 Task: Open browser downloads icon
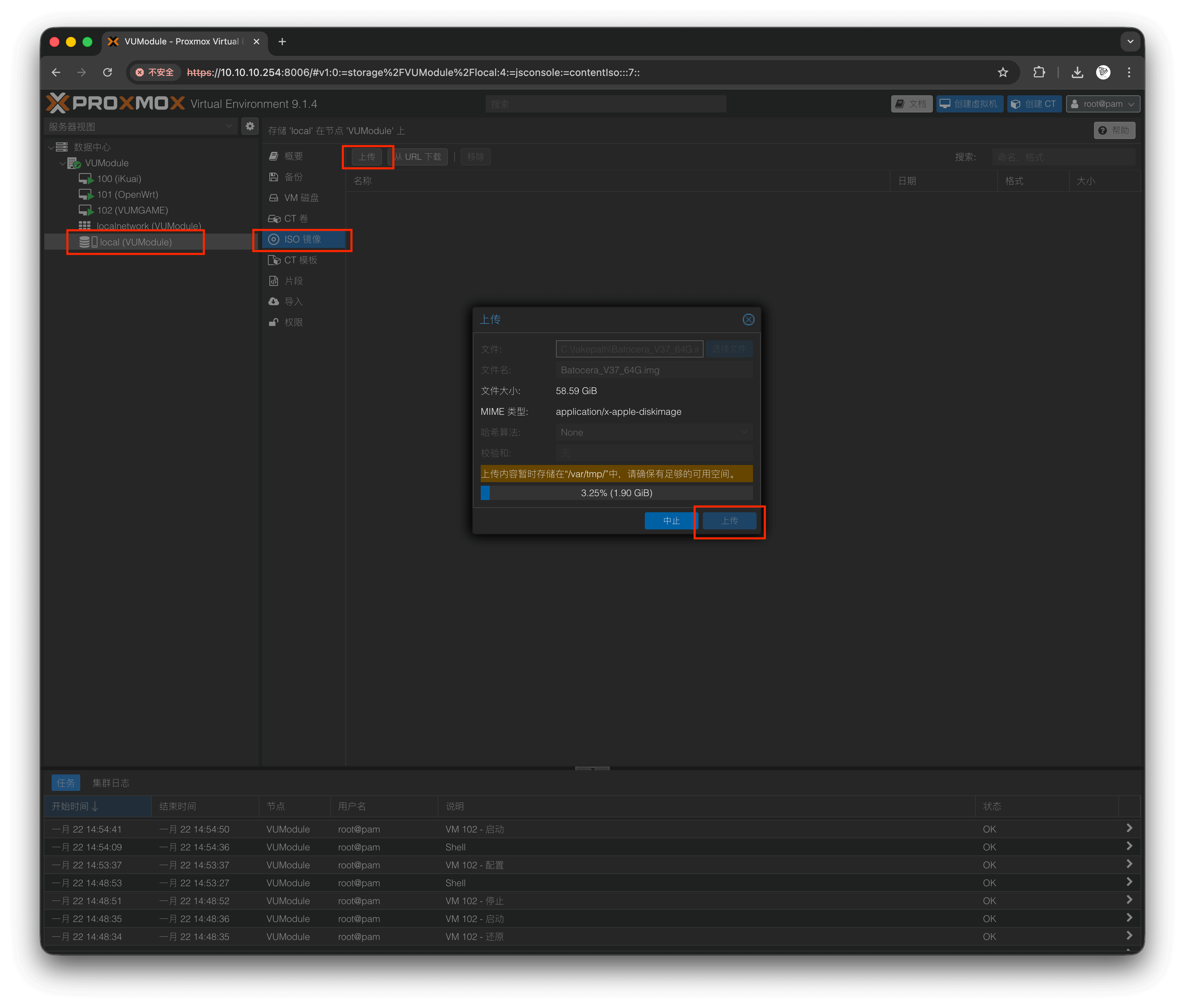tap(1077, 73)
